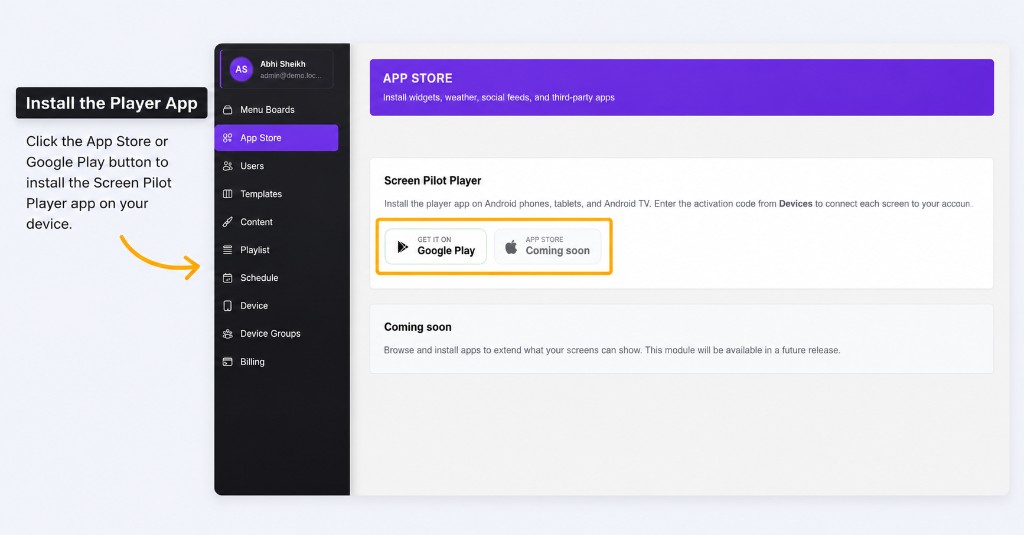
Task: Open the Billing page
Action: pos(276,362)
